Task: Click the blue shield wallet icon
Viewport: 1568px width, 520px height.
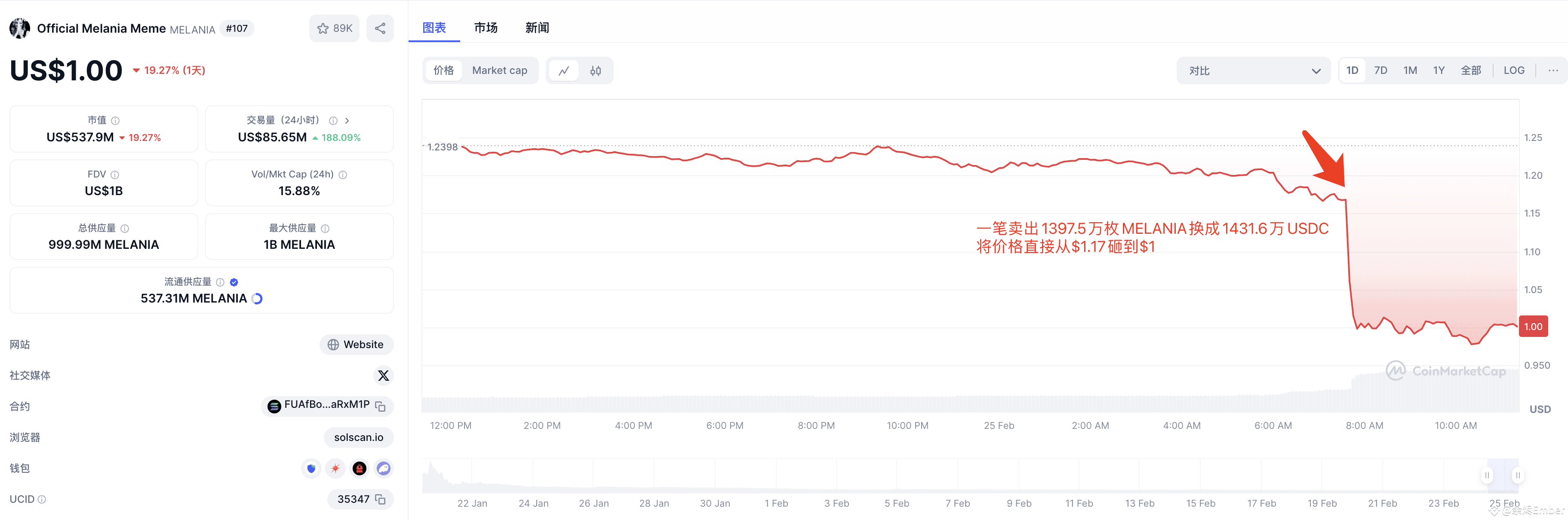Action: pos(311,469)
